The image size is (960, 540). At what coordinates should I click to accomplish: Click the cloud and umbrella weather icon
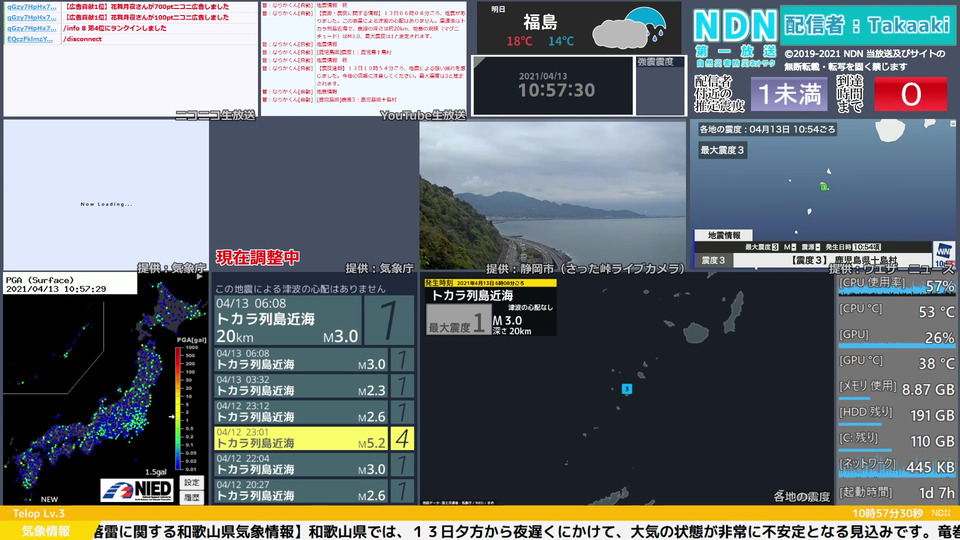[629, 28]
